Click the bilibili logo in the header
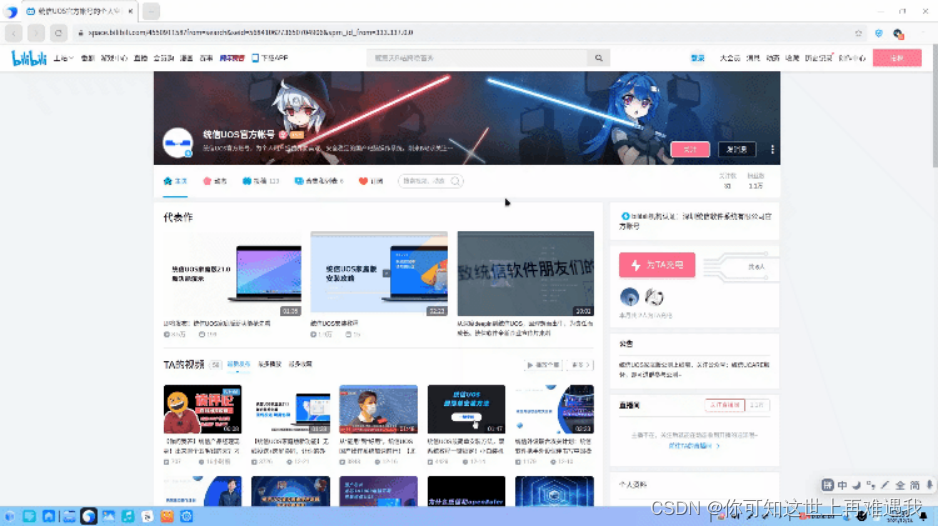Image resolution: width=938 pixels, height=527 pixels. pos(29,58)
